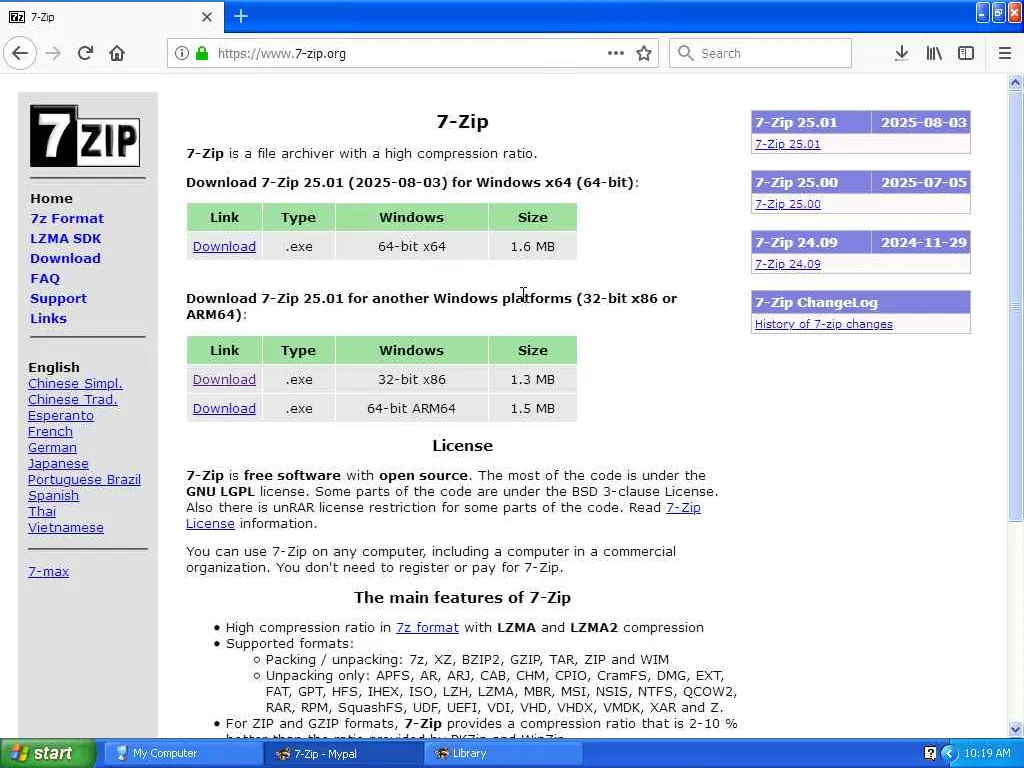Switch language to French
Screen dimensions: 1024x768
50,432
